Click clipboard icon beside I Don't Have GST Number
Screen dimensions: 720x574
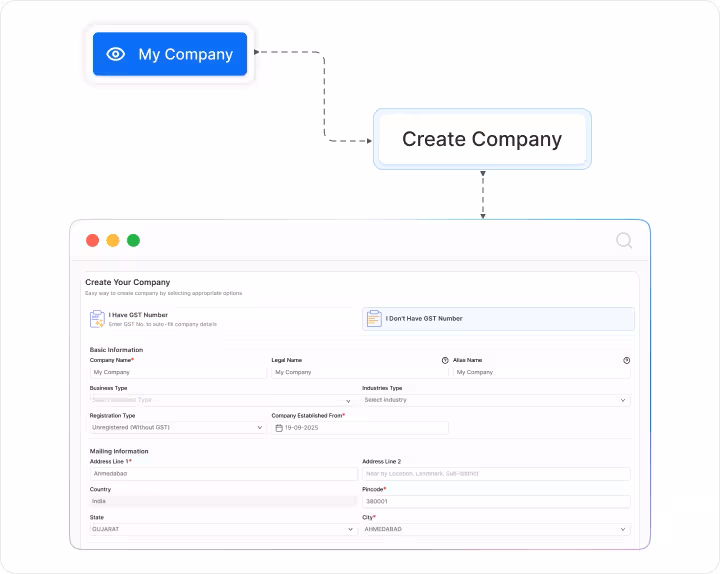(374, 319)
